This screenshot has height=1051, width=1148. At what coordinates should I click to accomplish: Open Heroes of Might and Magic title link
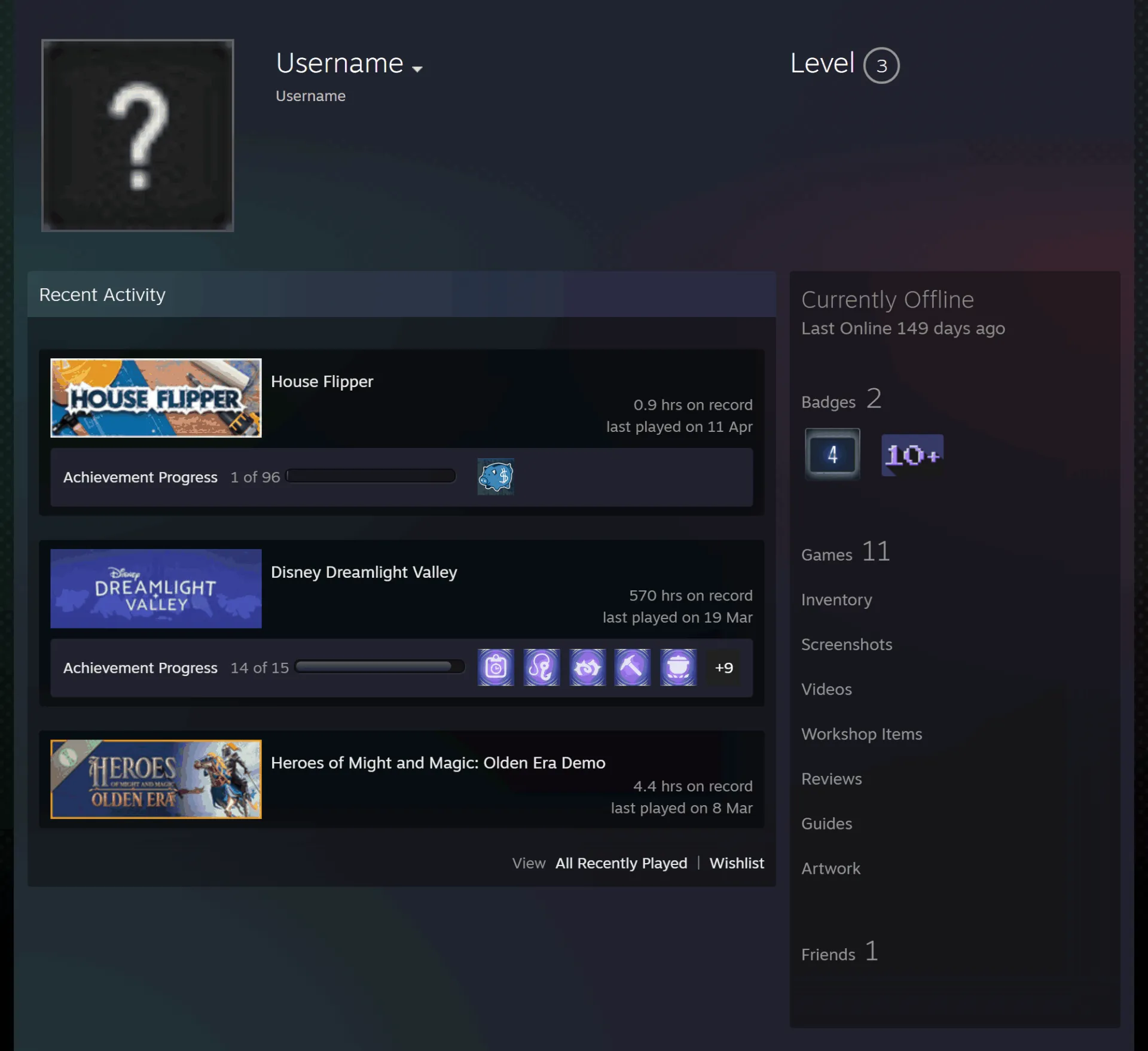click(x=438, y=763)
